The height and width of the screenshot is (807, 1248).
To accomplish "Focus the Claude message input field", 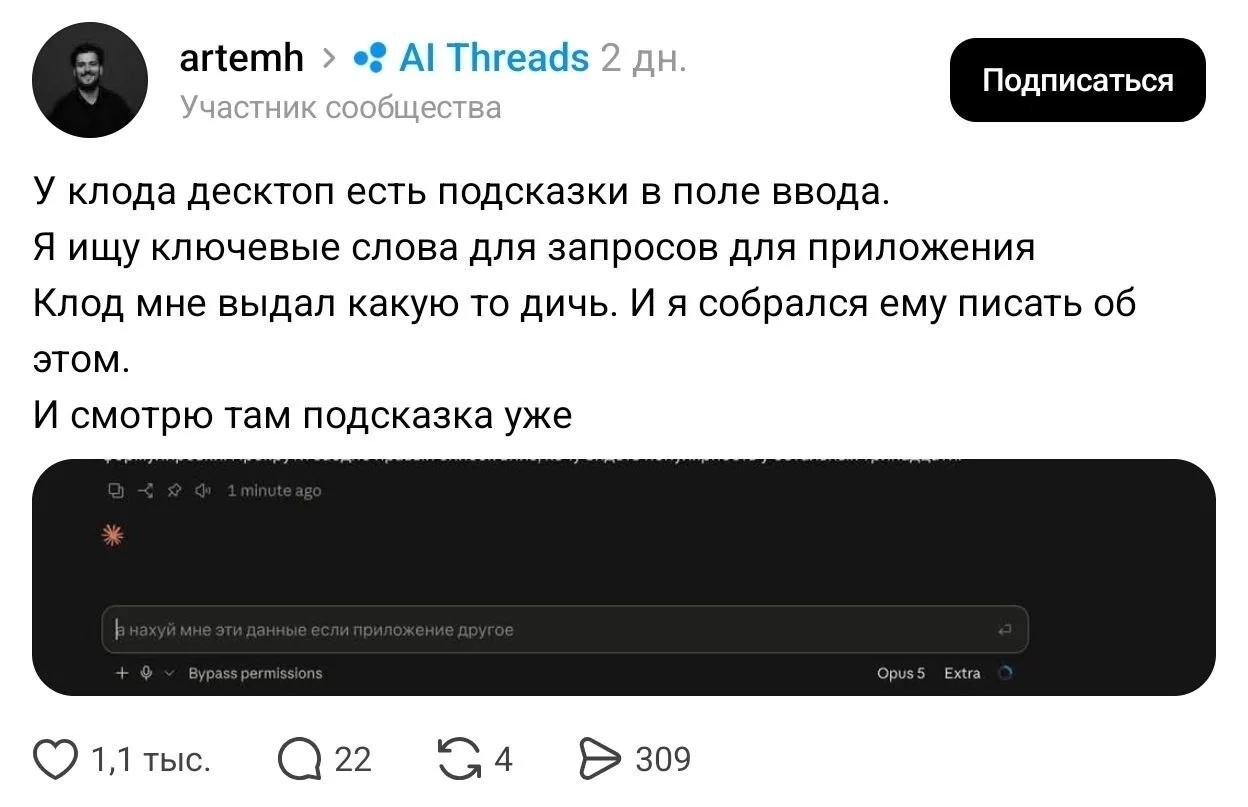I will tap(565, 630).
